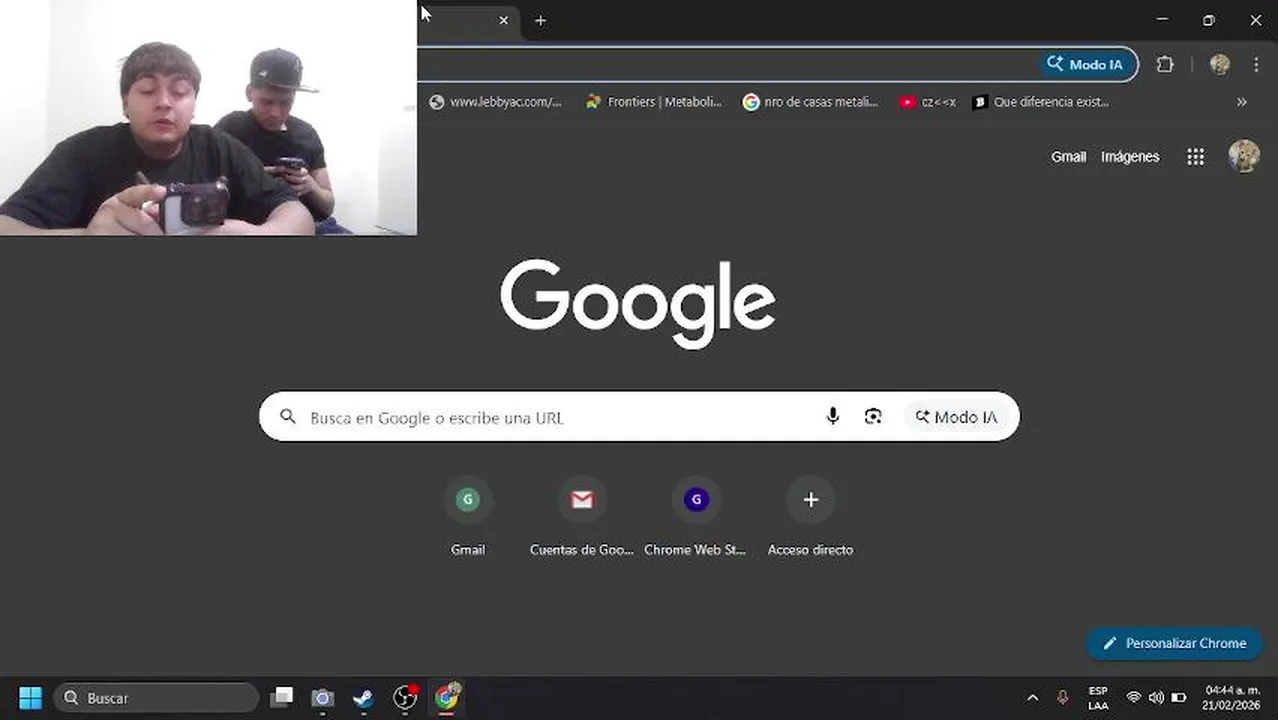Close the current browser tab

(x=503, y=20)
